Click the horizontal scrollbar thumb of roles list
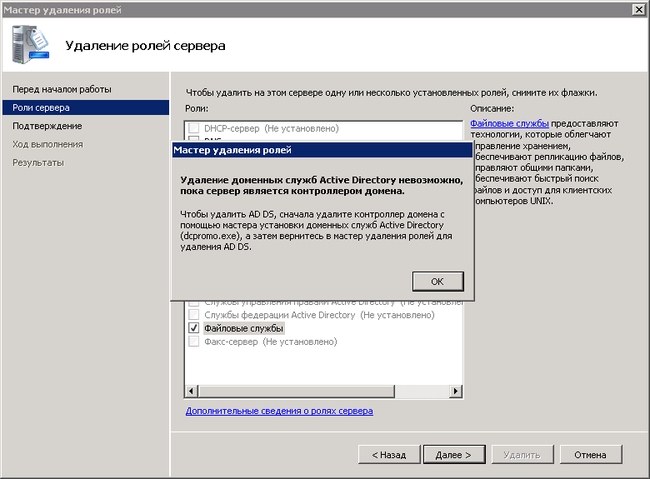This screenshot has height=479, width=650. [x=297, y=391]
